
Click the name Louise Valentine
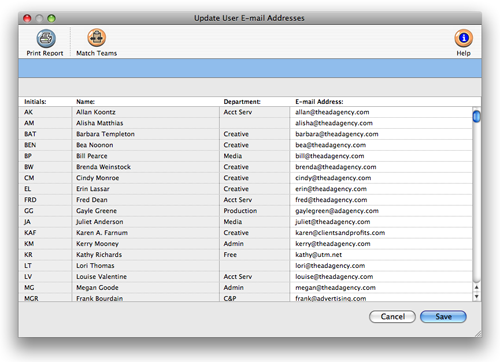pos(101,277)
